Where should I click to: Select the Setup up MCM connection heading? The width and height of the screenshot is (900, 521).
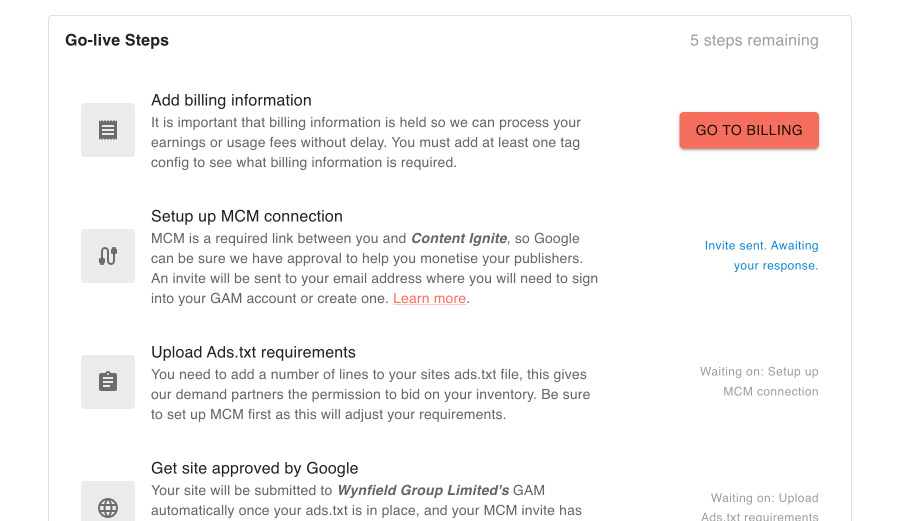[x=247, y=216]
